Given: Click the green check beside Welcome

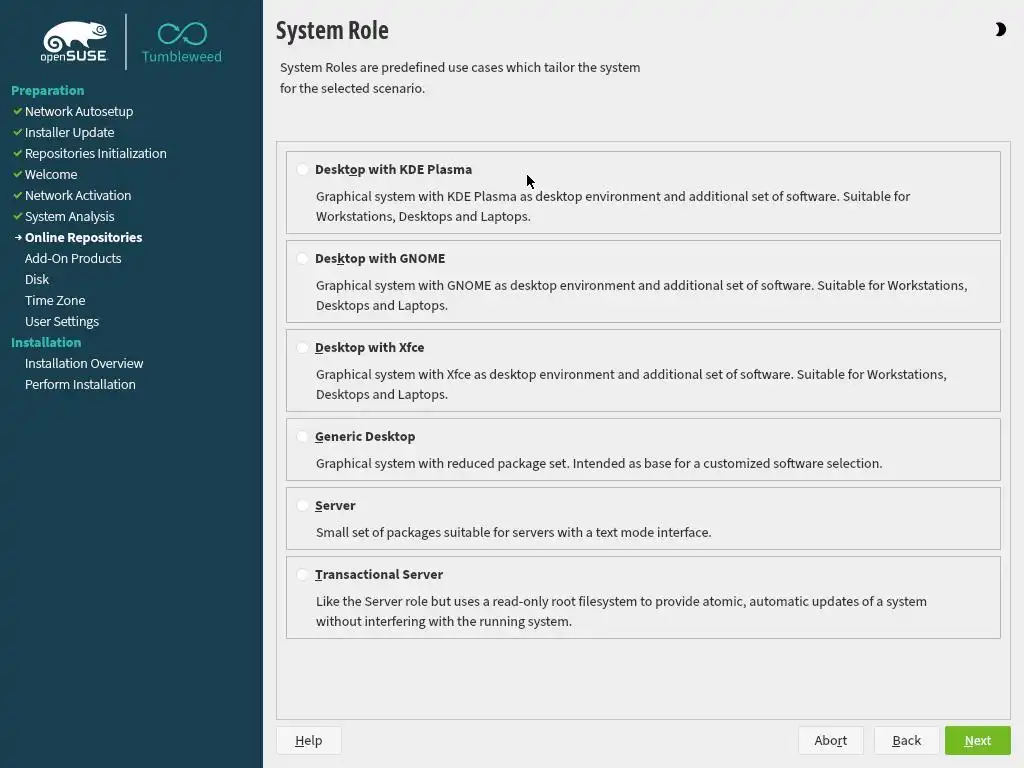Looking at the screenshot, I should pos(17,174).
